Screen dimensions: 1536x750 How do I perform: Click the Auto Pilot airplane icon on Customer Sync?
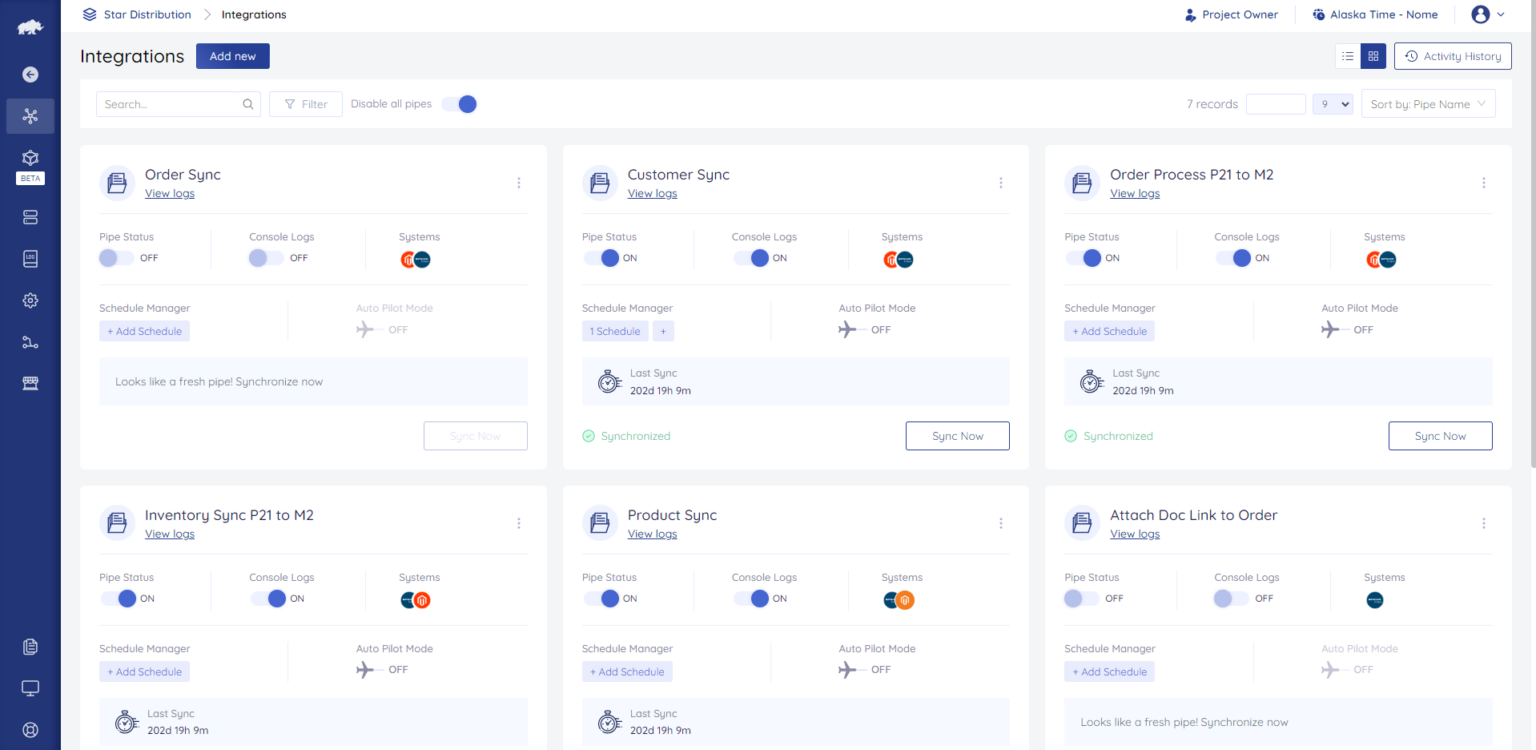pos(848,328)
